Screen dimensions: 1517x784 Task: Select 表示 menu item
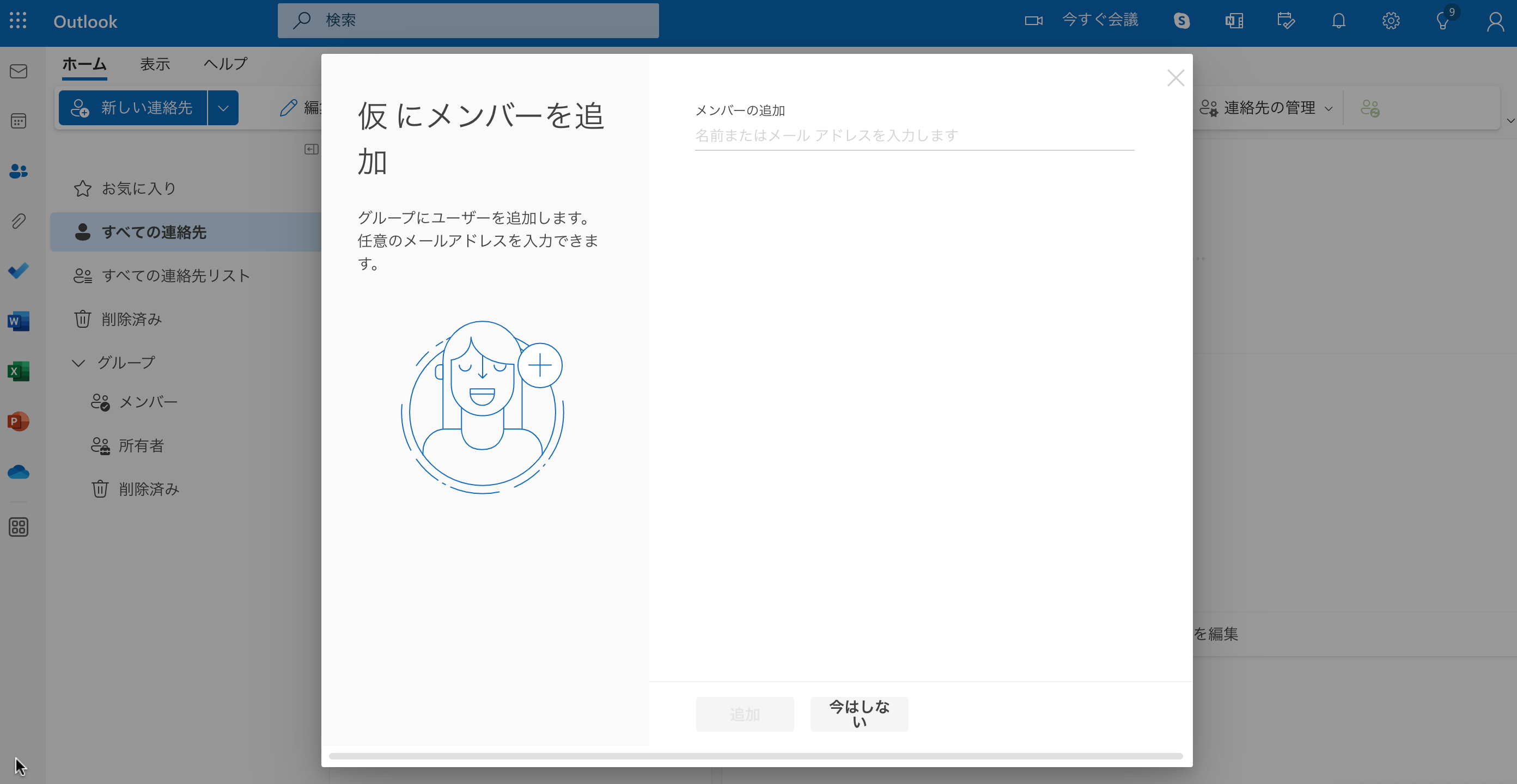[155, 64]
